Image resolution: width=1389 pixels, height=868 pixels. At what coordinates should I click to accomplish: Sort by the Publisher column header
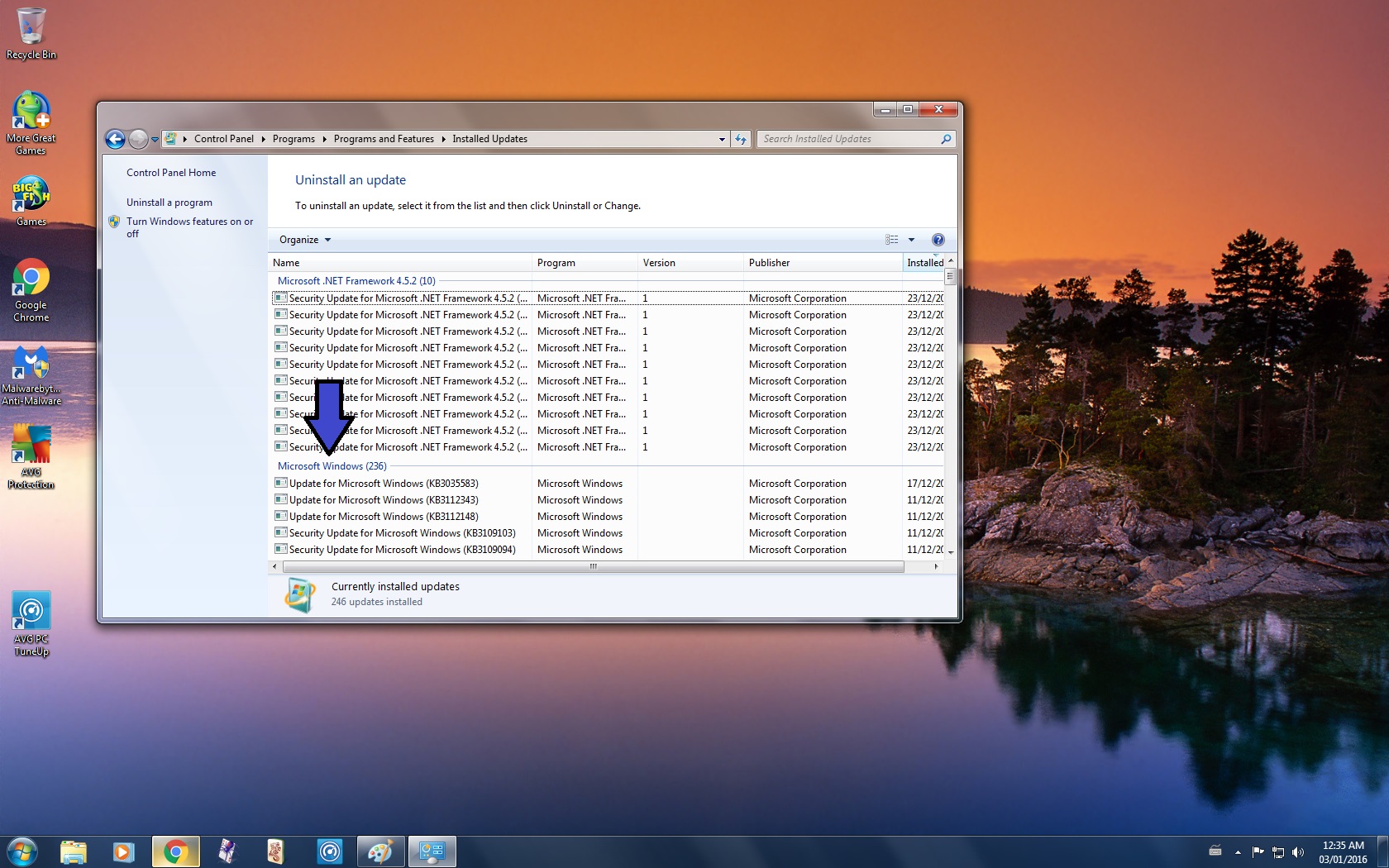point(823,263)
